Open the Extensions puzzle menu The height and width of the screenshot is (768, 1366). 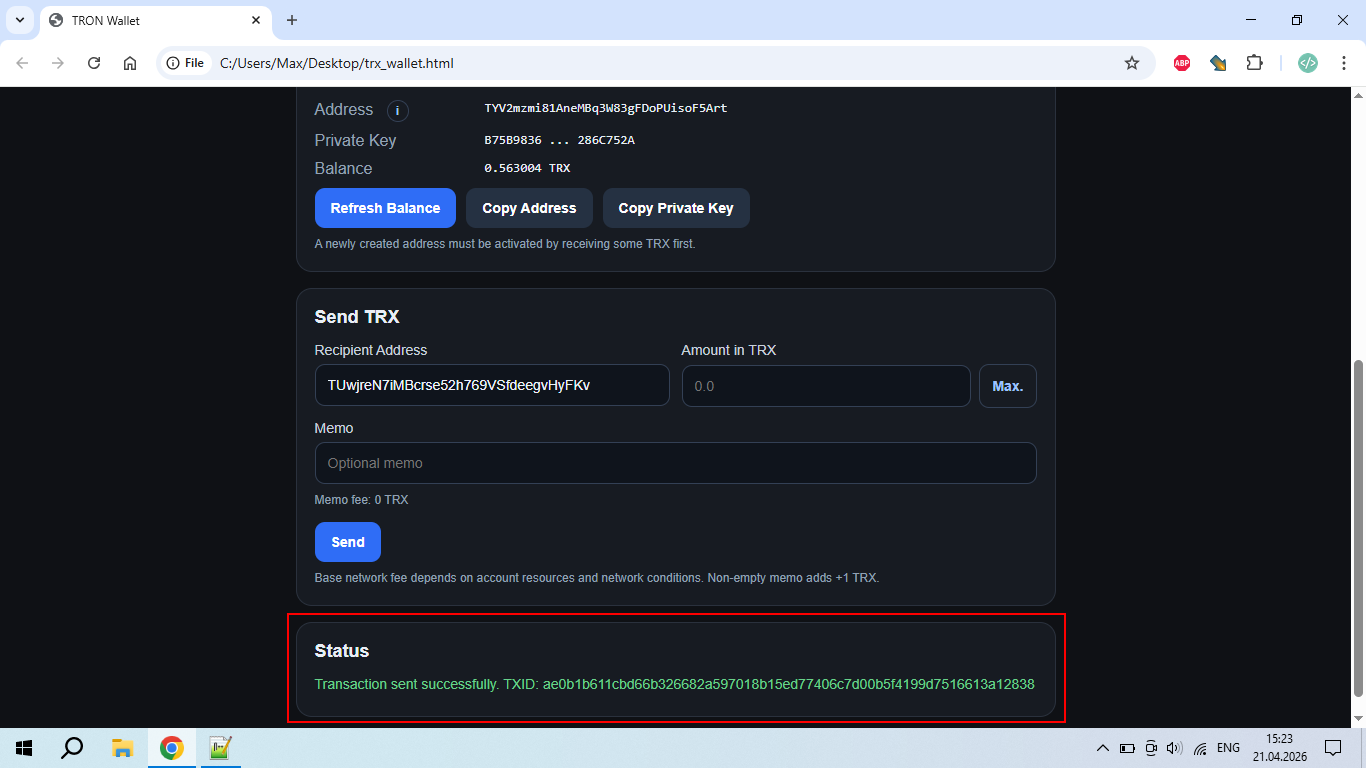(x=1254, y=63)
